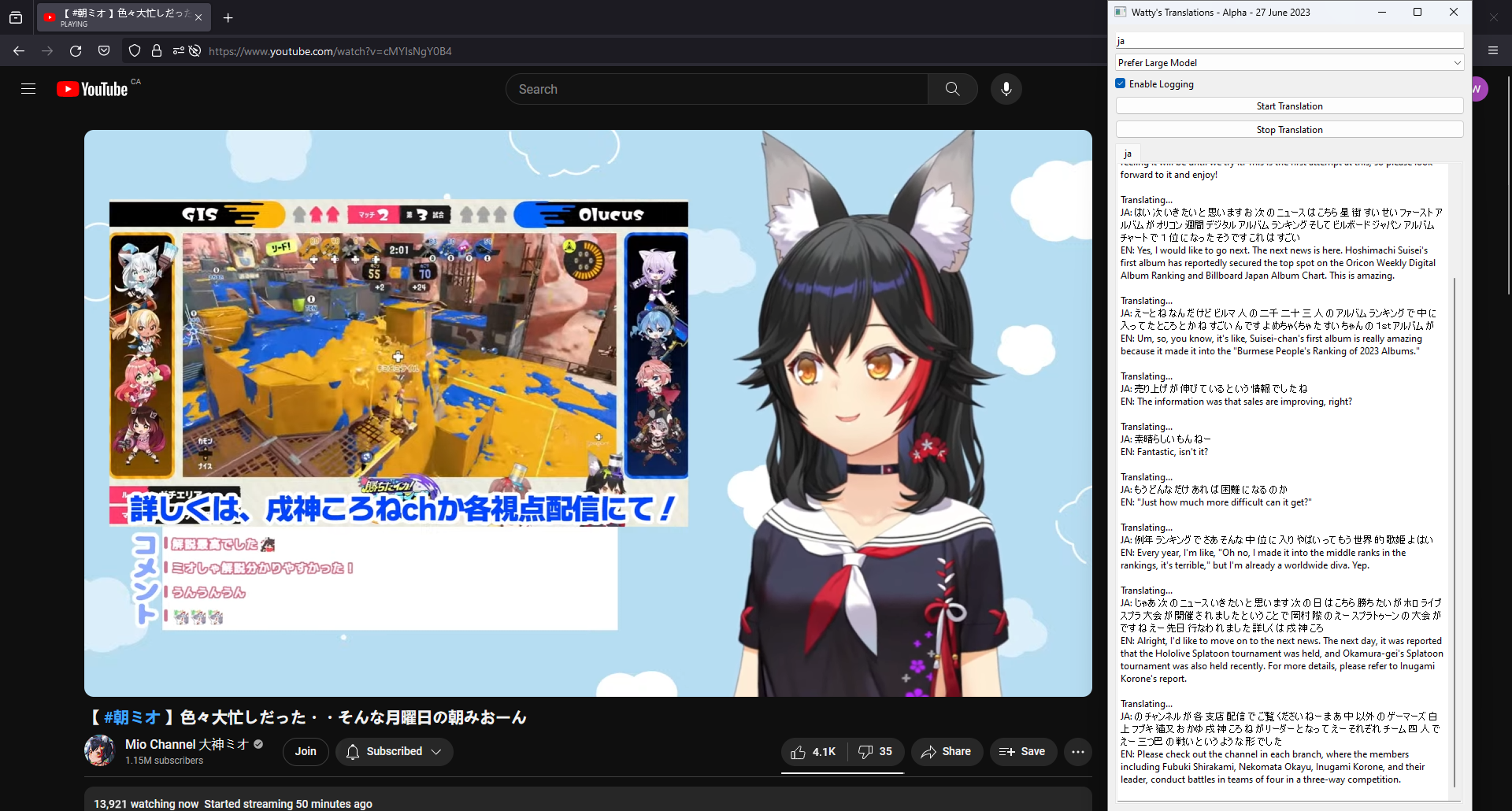Screen dimensions: 1512x811
Task: Show site security padlock info
Action: point(157,51)
